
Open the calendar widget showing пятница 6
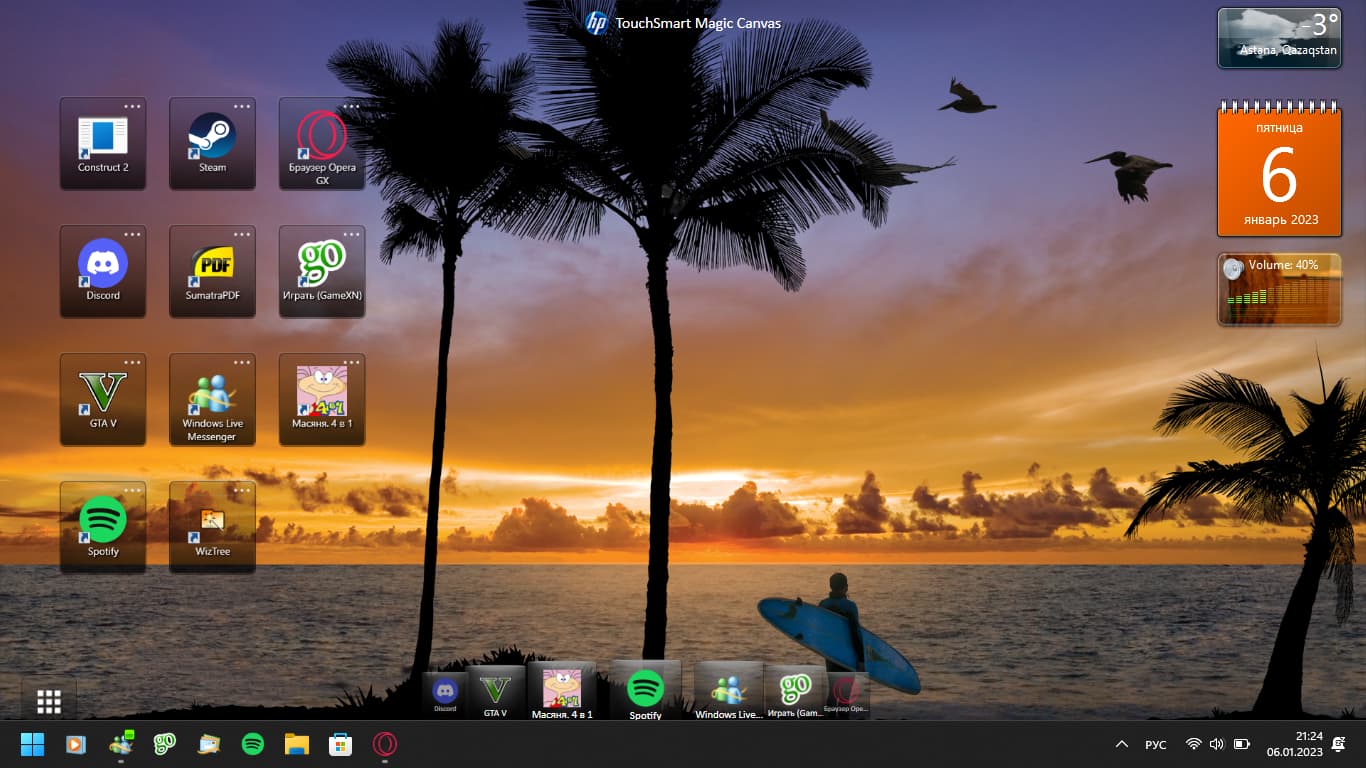click(x=1279, y=170)
